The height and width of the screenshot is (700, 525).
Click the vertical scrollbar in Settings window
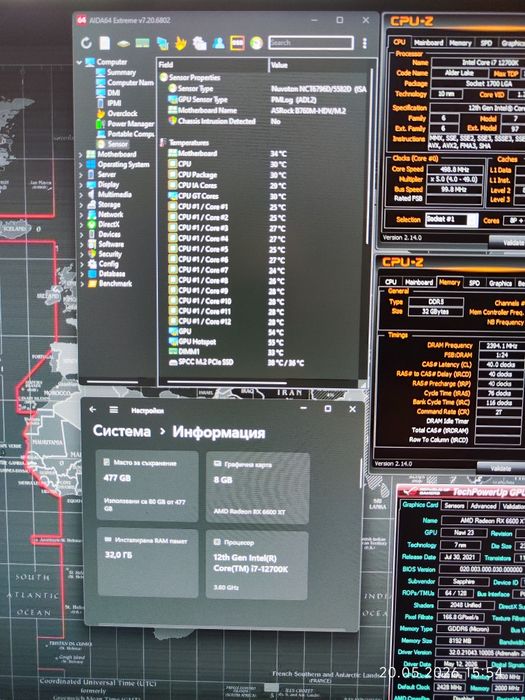point(361,472)
